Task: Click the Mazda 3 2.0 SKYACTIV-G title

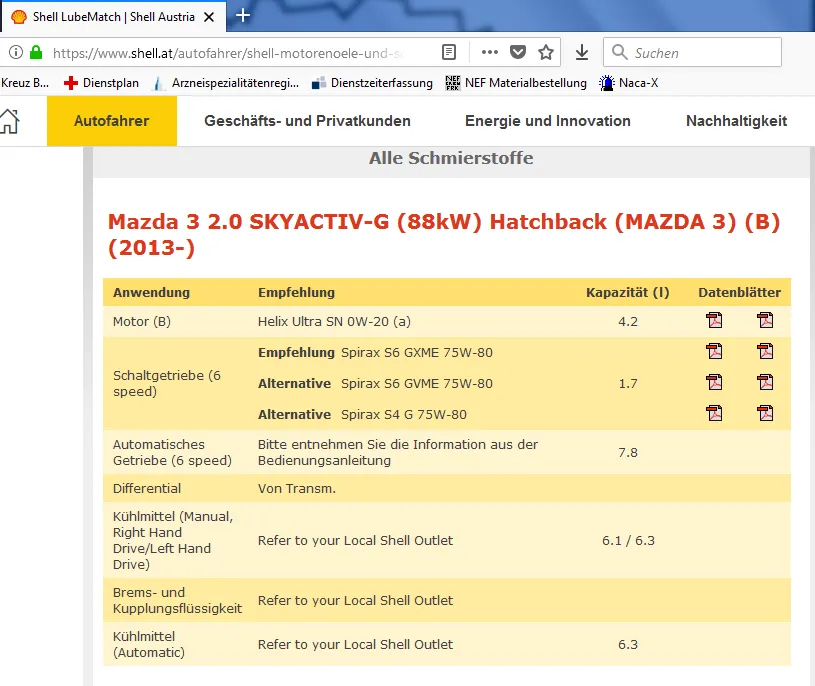Action: tap(444, 234)
